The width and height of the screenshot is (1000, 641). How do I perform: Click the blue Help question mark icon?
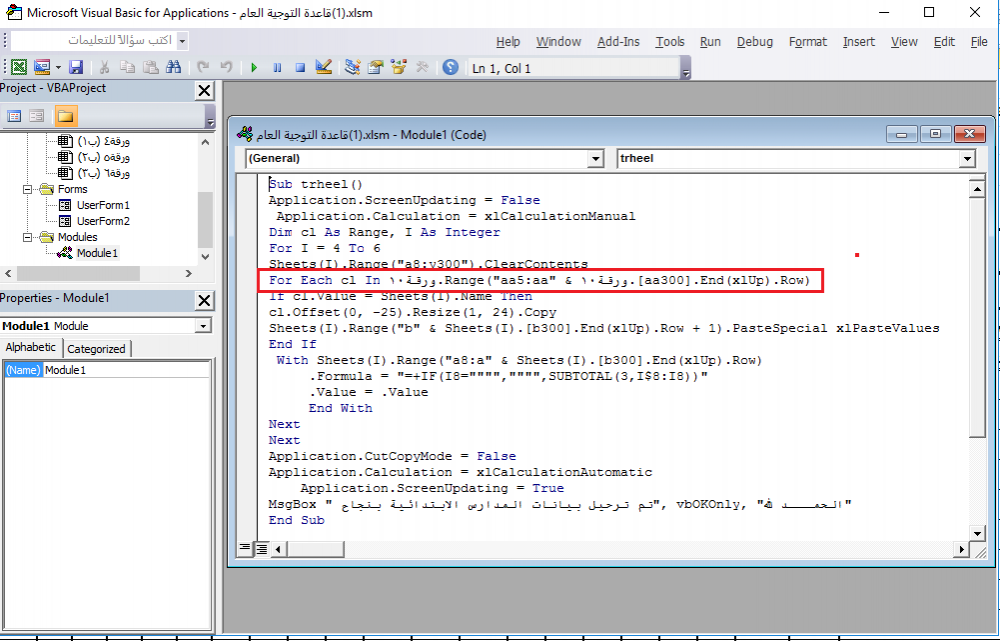450,67
